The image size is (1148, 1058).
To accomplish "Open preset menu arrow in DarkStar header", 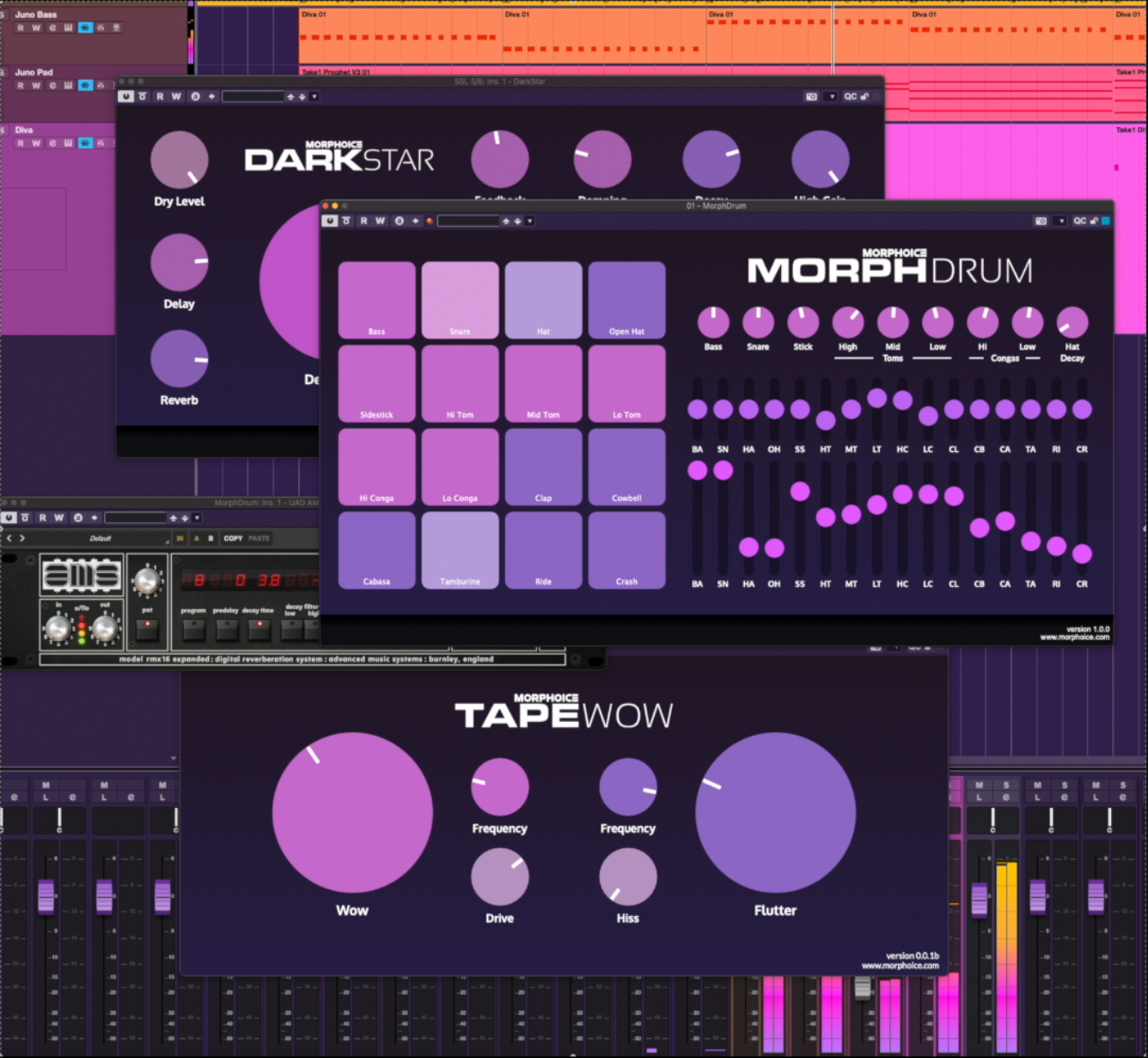I will (314, 96).
